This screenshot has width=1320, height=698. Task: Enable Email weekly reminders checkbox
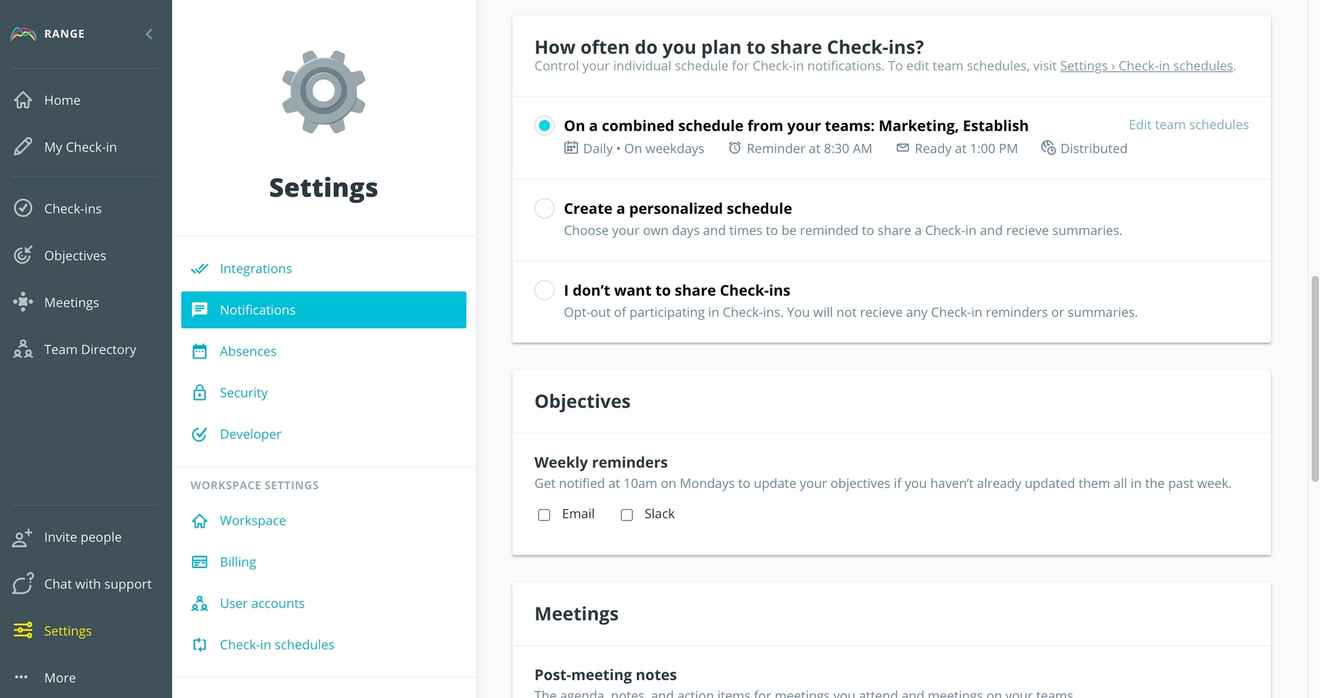(x=544, y=515)
